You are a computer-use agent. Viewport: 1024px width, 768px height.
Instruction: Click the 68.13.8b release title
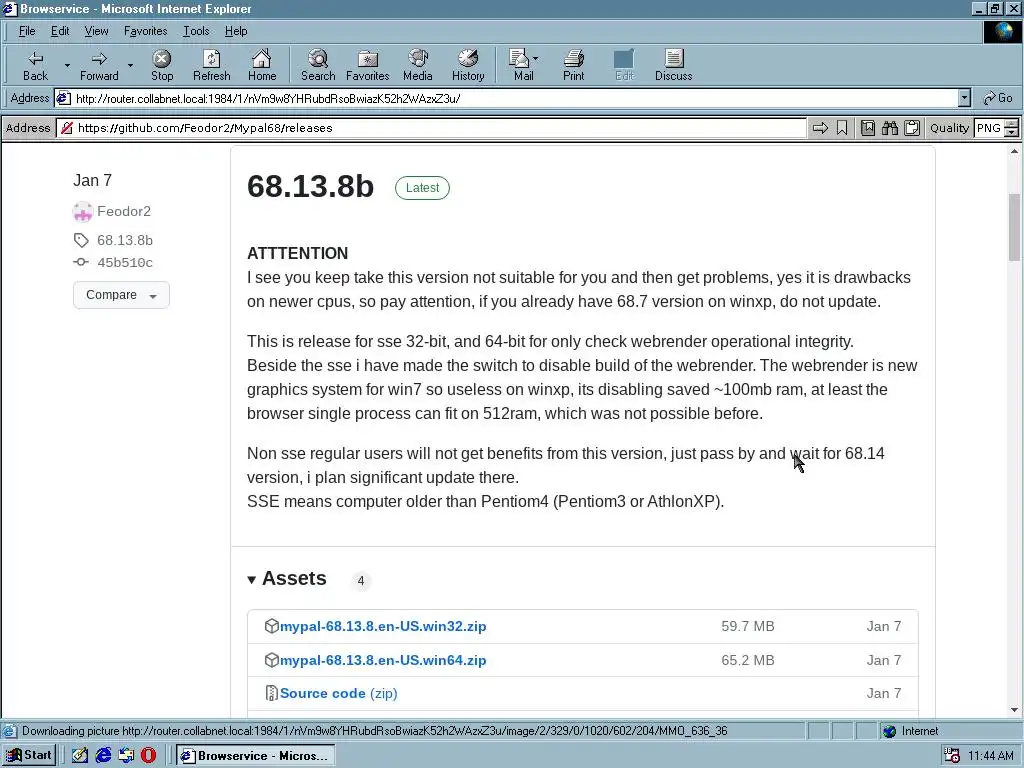click(x=310, y=186)
